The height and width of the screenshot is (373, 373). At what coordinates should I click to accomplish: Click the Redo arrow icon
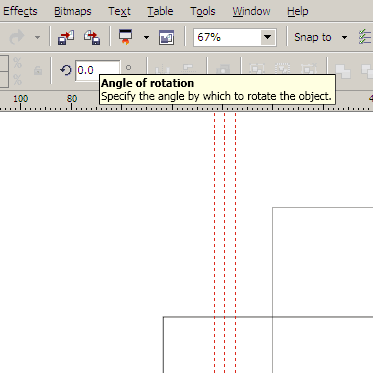coord(16,37)
